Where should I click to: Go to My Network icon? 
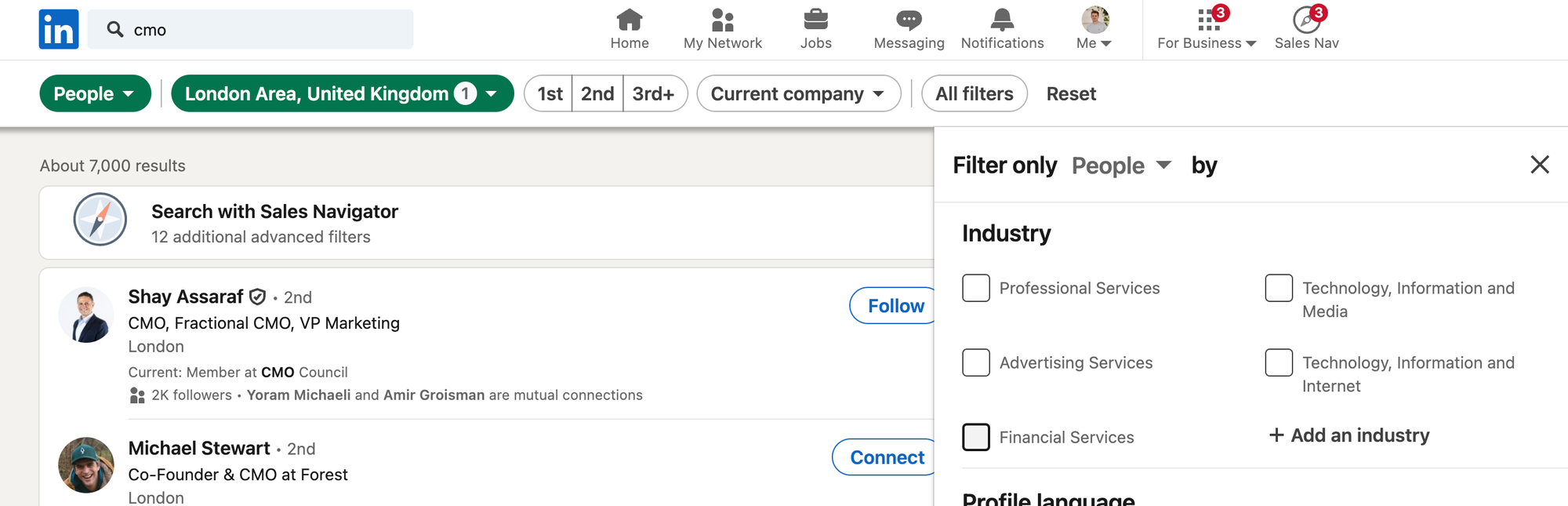click(722, 20)
